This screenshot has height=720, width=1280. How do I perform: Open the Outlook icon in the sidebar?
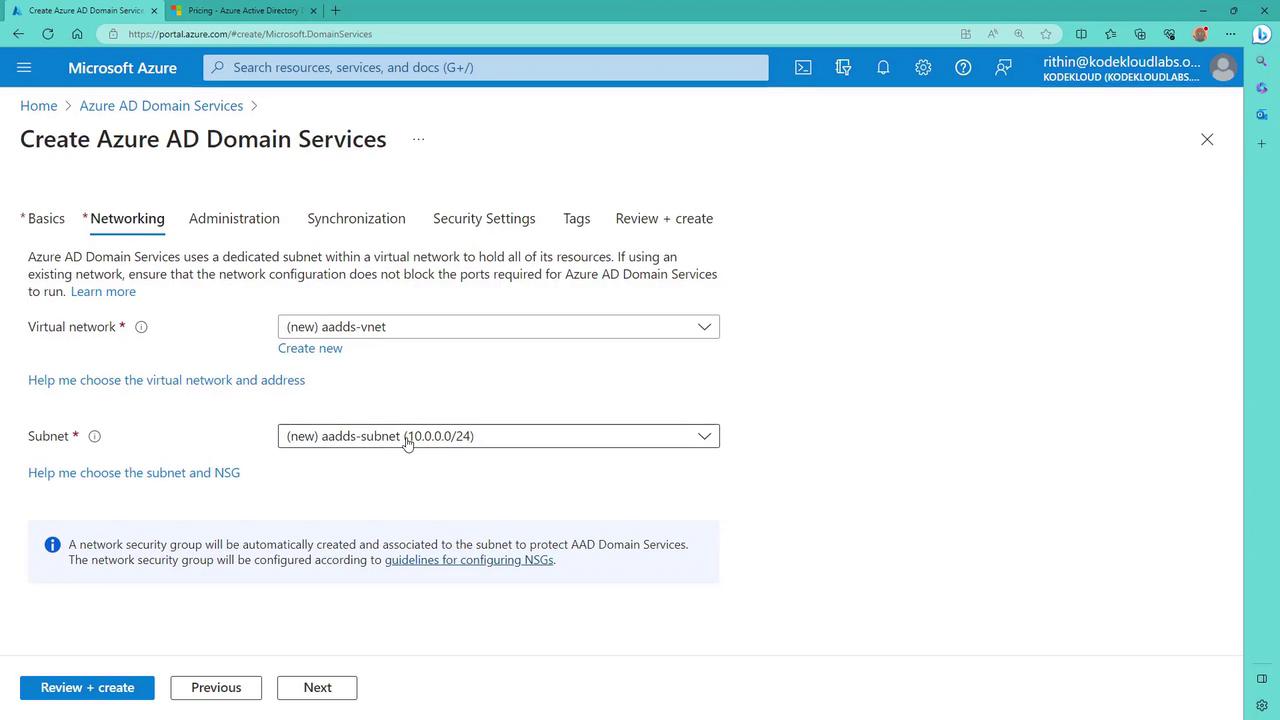coord(1262,115)
